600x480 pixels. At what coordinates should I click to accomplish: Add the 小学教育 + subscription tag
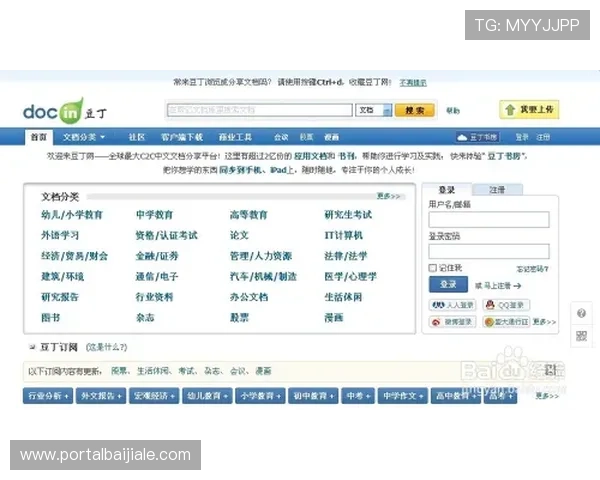(x=261, y=396)
